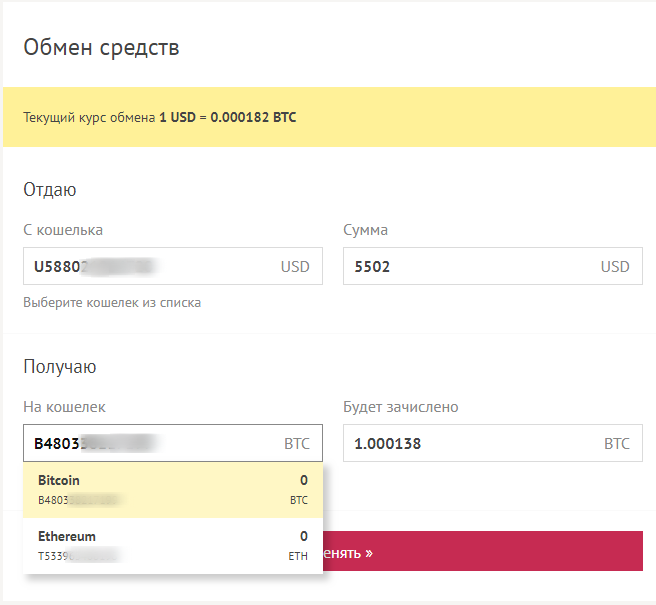The height and width of the screenshot is (605, 656).
Task: Click the Будет зачислено label
Action: (401, 407)
